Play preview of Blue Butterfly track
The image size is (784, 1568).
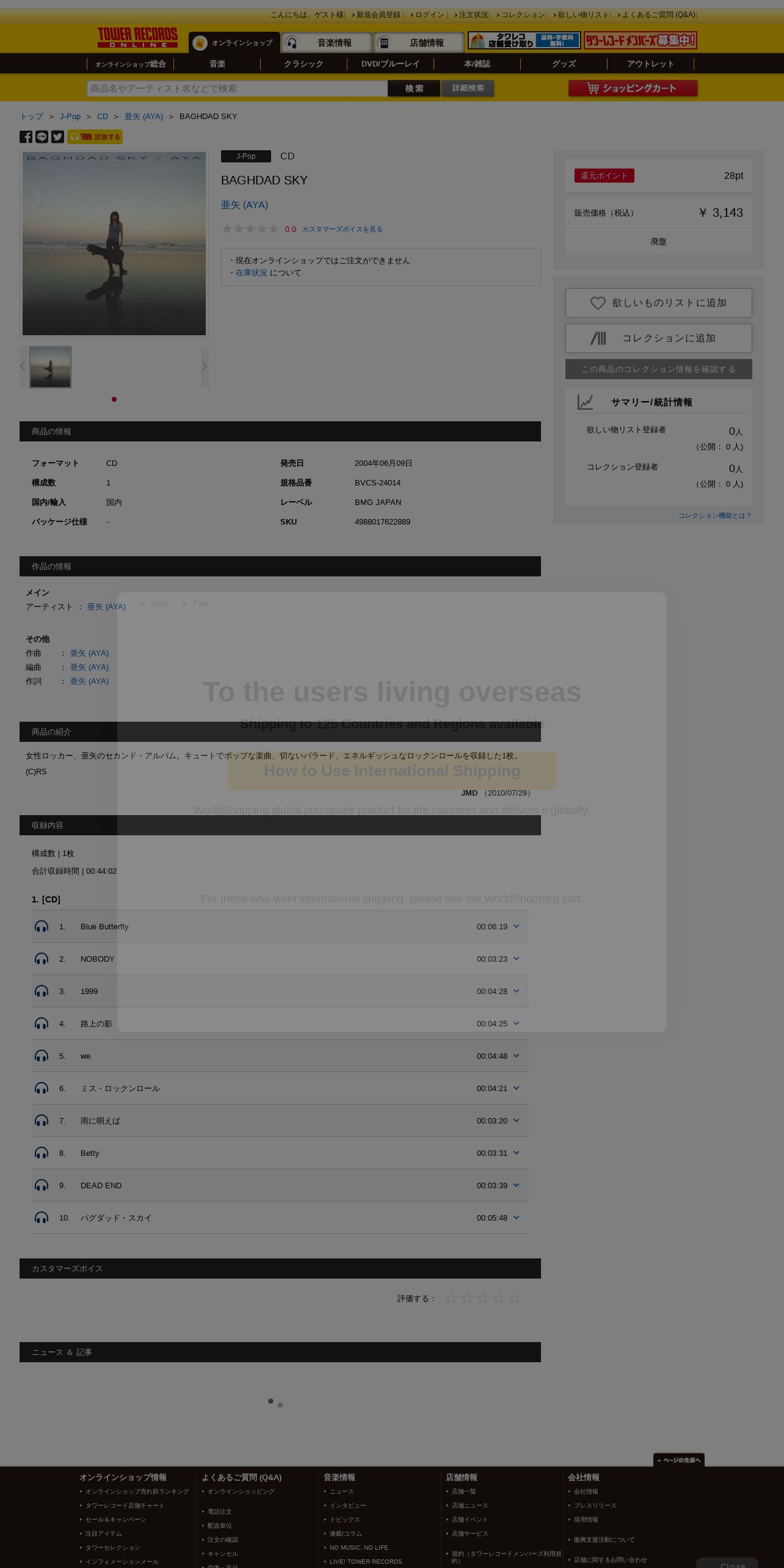pos(42,926)
